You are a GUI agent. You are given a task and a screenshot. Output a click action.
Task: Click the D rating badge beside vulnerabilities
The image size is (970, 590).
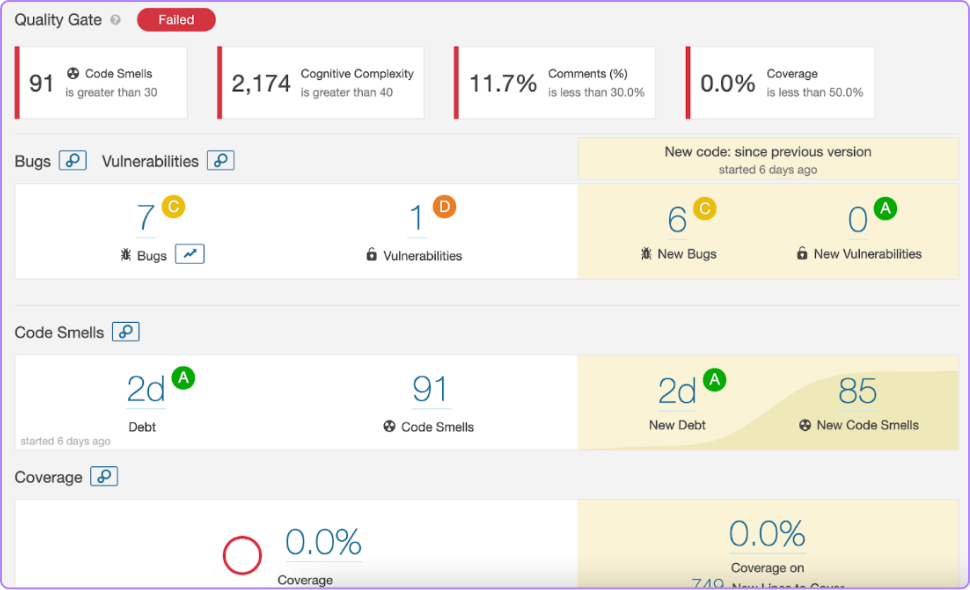(x=444, y=207)
